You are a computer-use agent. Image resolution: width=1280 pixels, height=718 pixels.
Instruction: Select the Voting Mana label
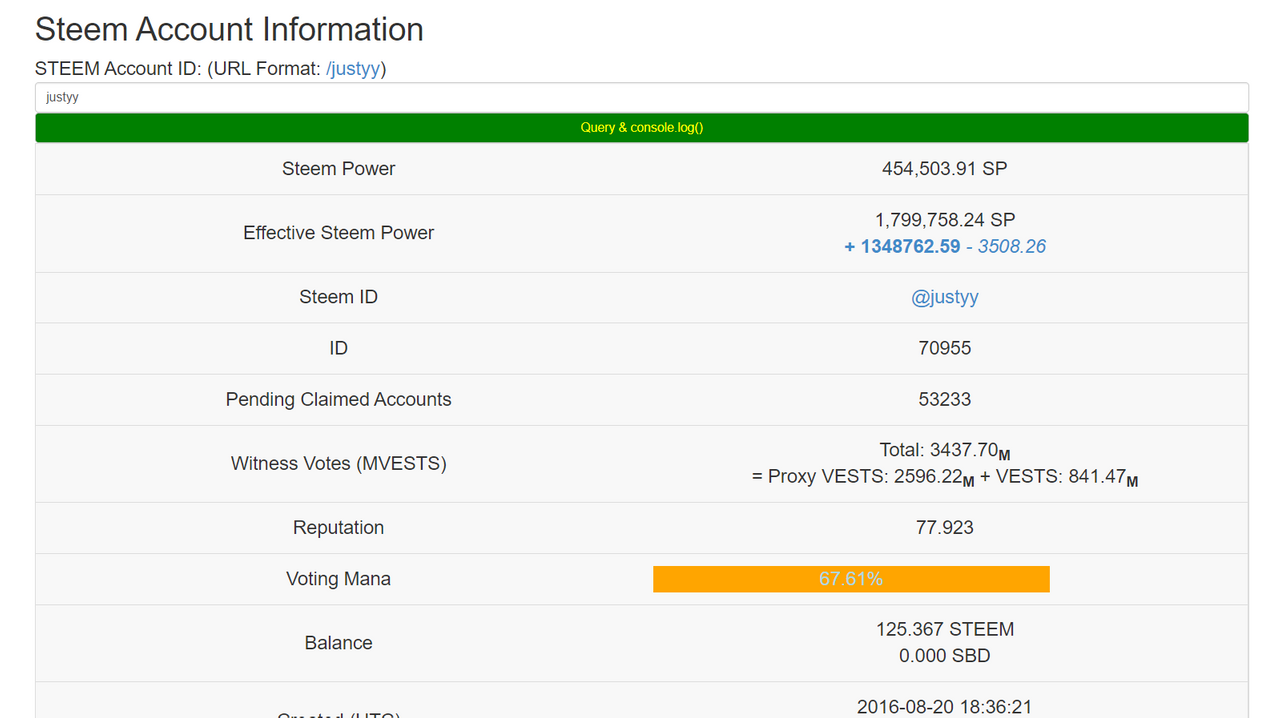click(x=338, y=579)
